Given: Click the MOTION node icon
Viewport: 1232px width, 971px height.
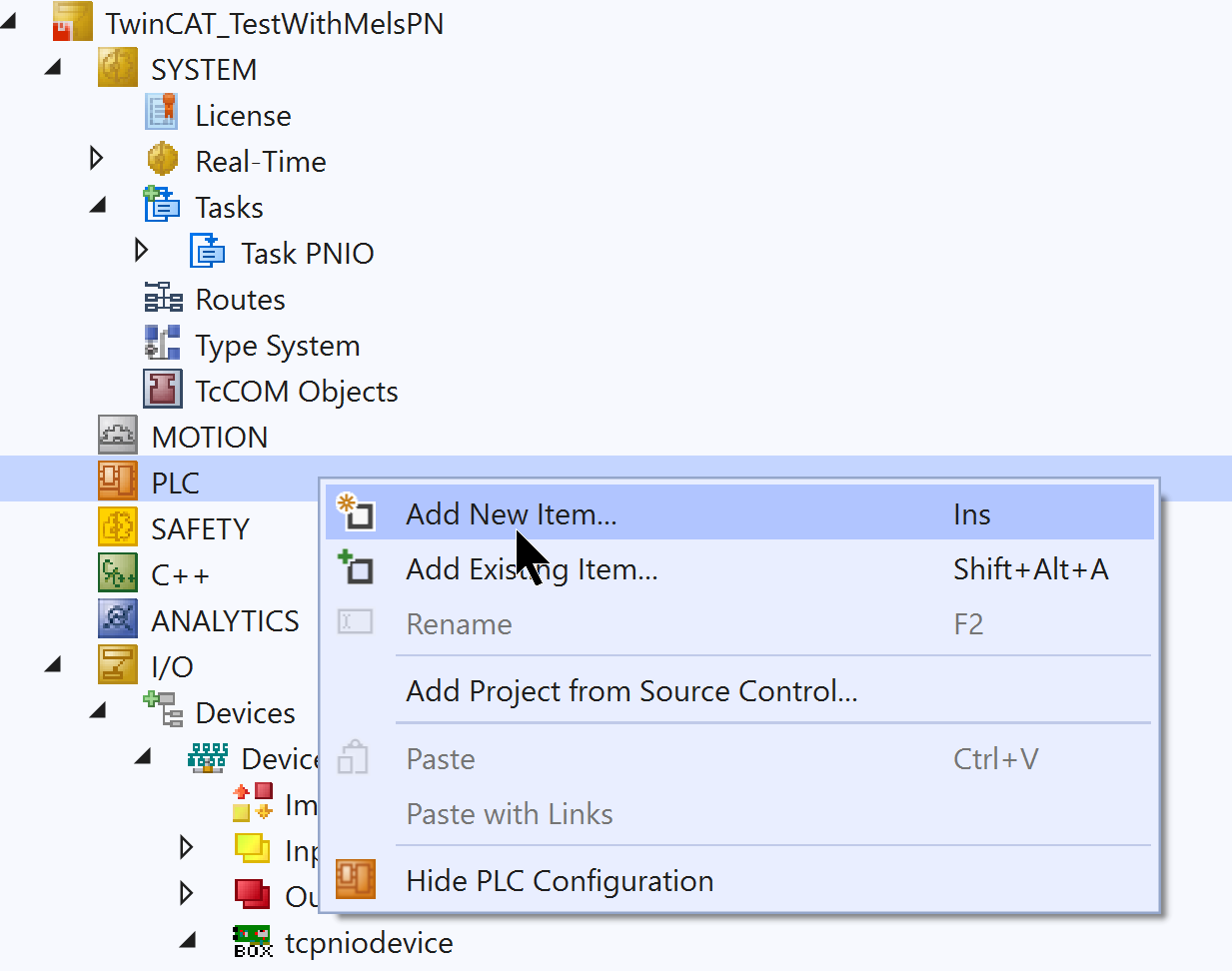Looking at the screenshot, I should pos(118,436).
